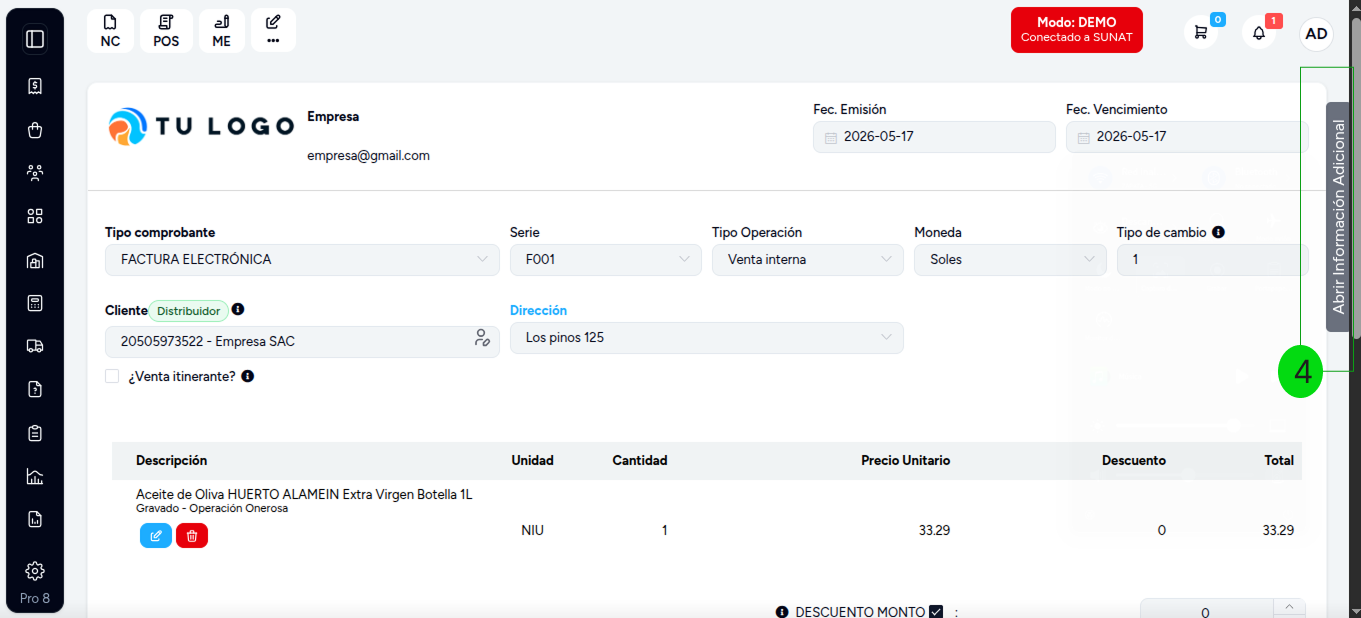Open the shopping cart icon

[1201, 32]
